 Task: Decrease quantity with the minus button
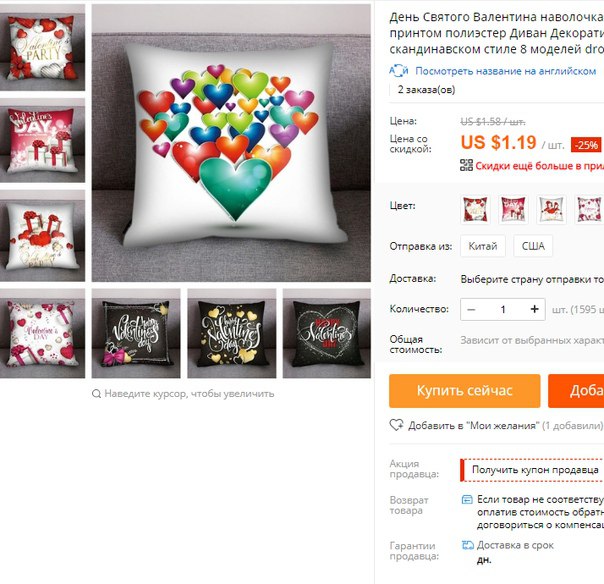tap(471, 309)
